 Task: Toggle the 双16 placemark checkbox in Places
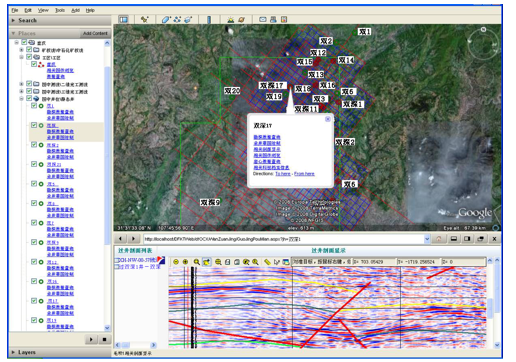[34, 281]
